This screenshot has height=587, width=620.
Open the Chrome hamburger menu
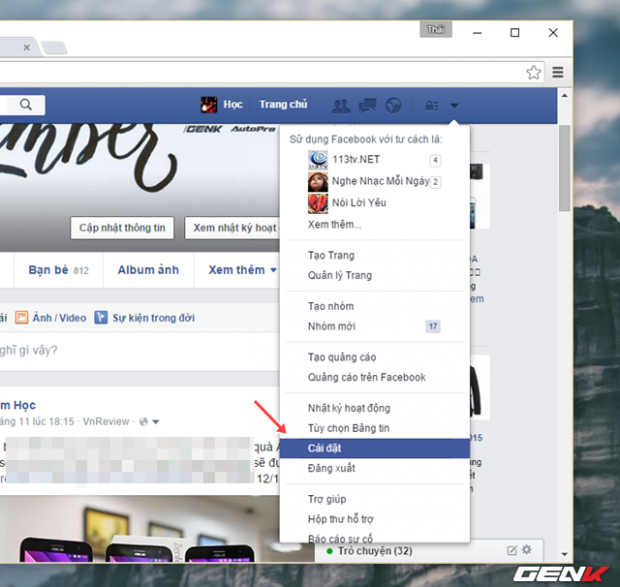[x=558, y=72]
